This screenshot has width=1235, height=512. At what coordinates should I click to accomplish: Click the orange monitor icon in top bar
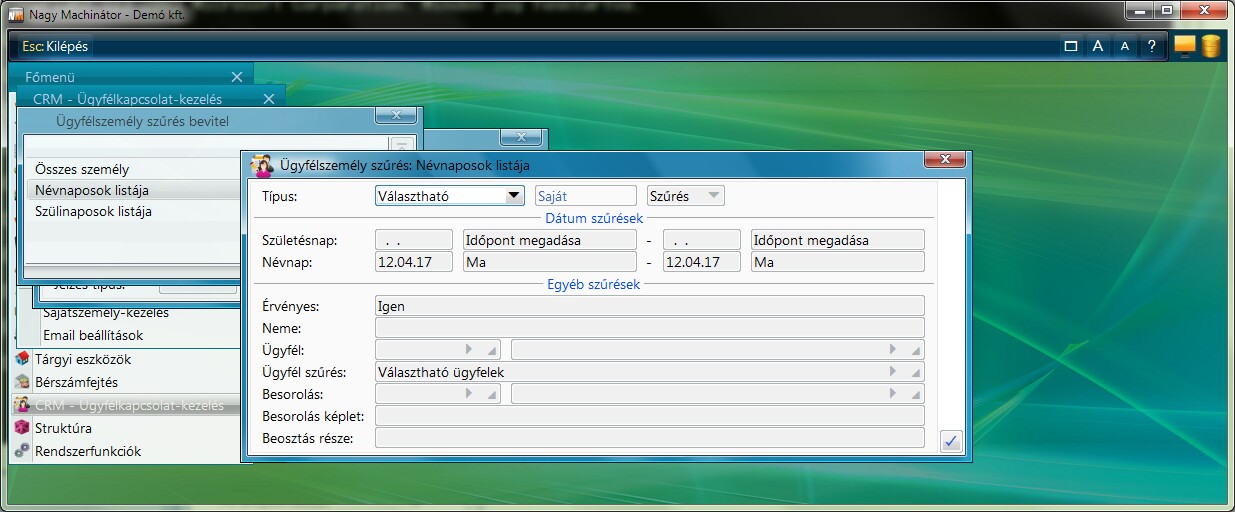click(x=1185, y=46)
